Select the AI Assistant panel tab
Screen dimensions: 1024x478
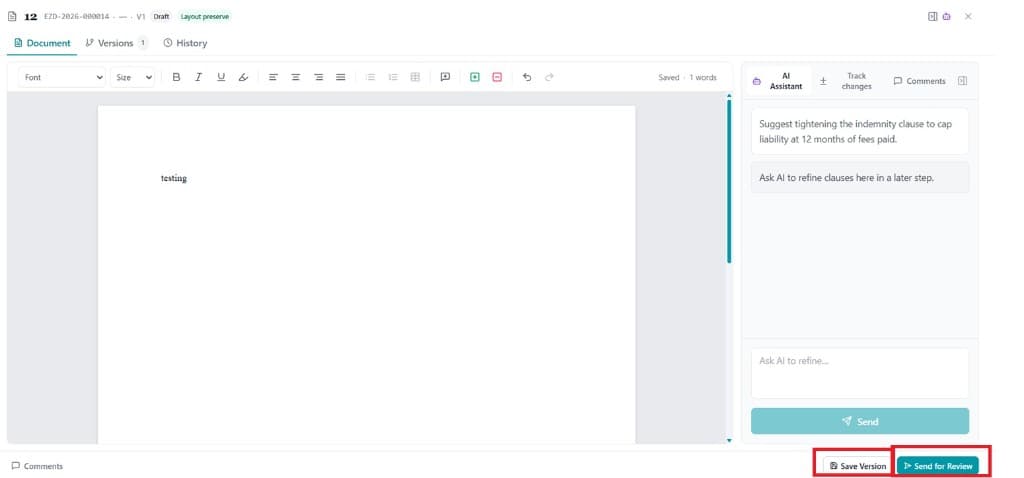point(779,81)
